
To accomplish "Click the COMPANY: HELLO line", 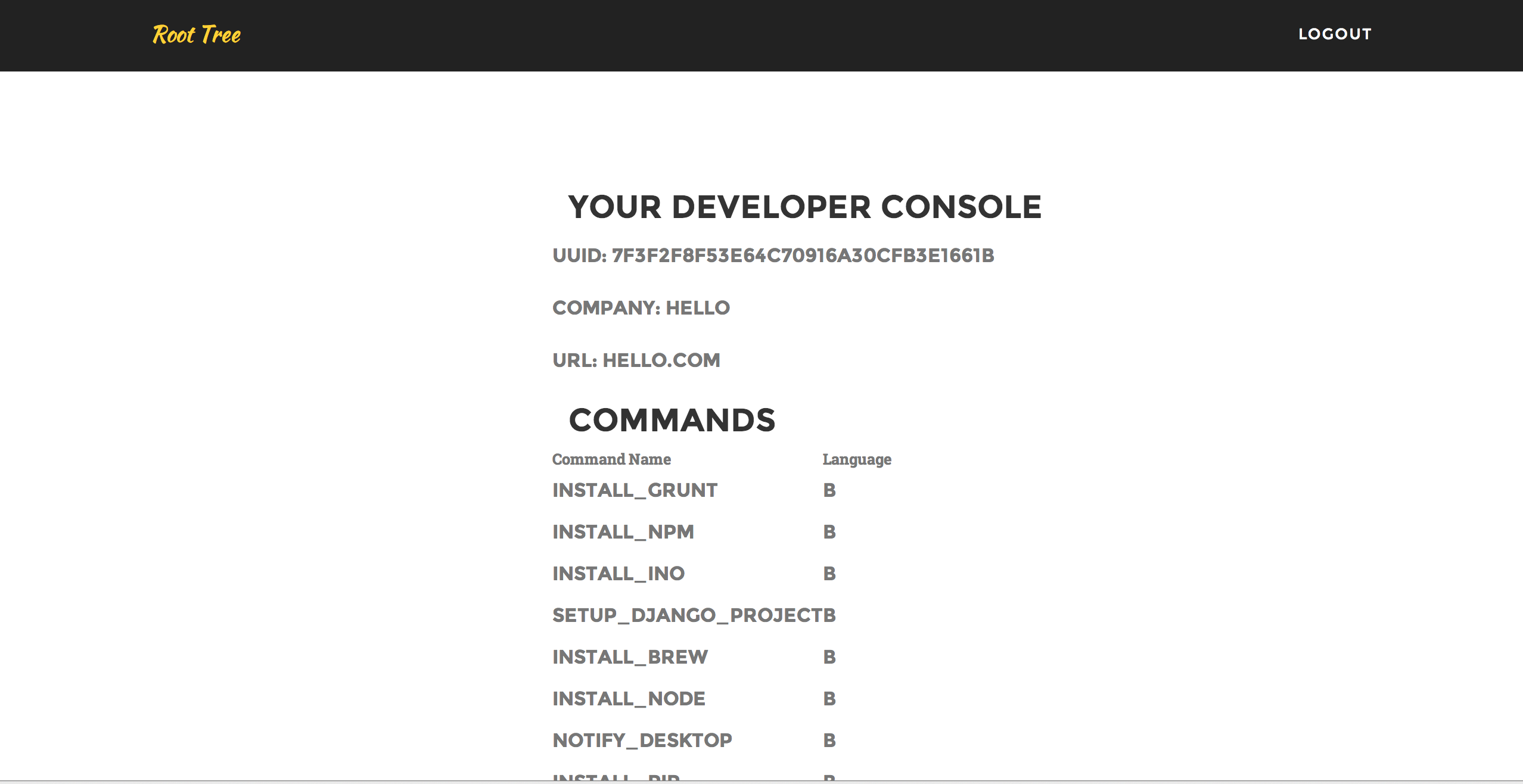I will pos(641,308).
